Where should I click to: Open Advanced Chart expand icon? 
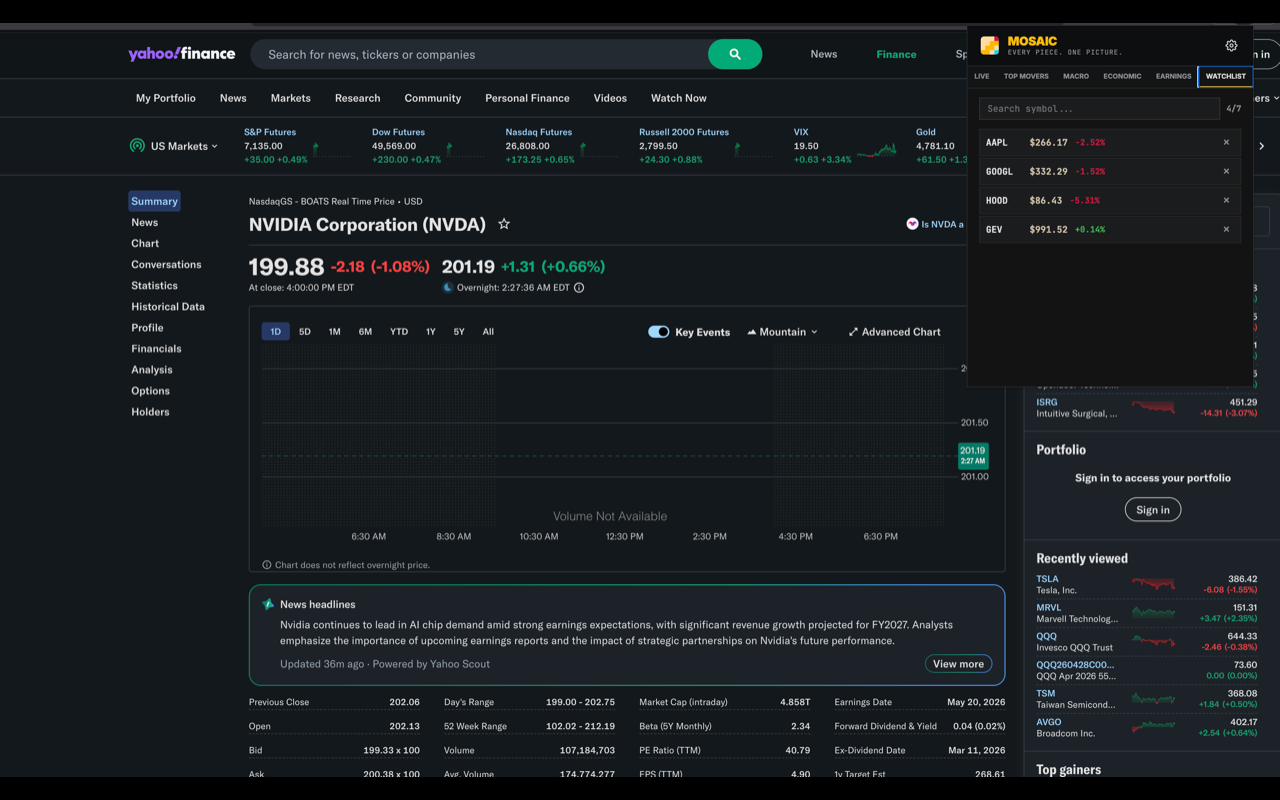point(853,332)
